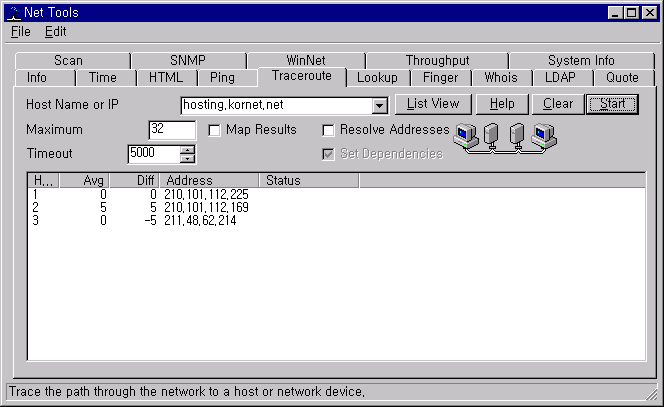Open the System Info tab

tap(581, 61)
